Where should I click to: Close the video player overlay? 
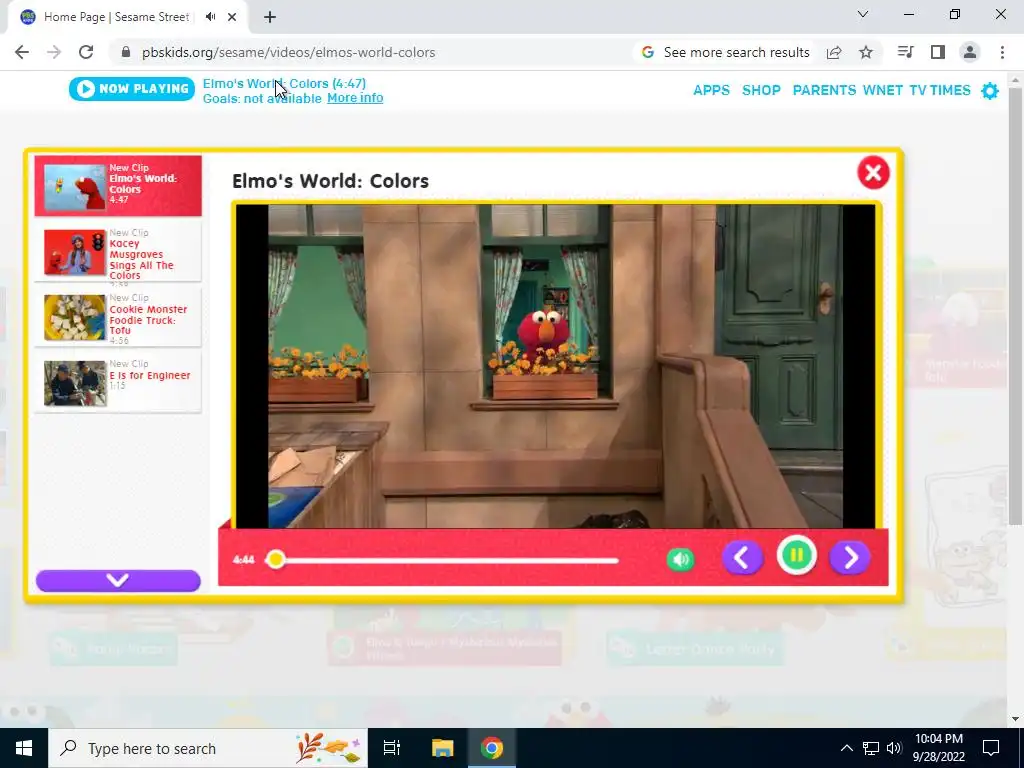(x=873, y=173)
